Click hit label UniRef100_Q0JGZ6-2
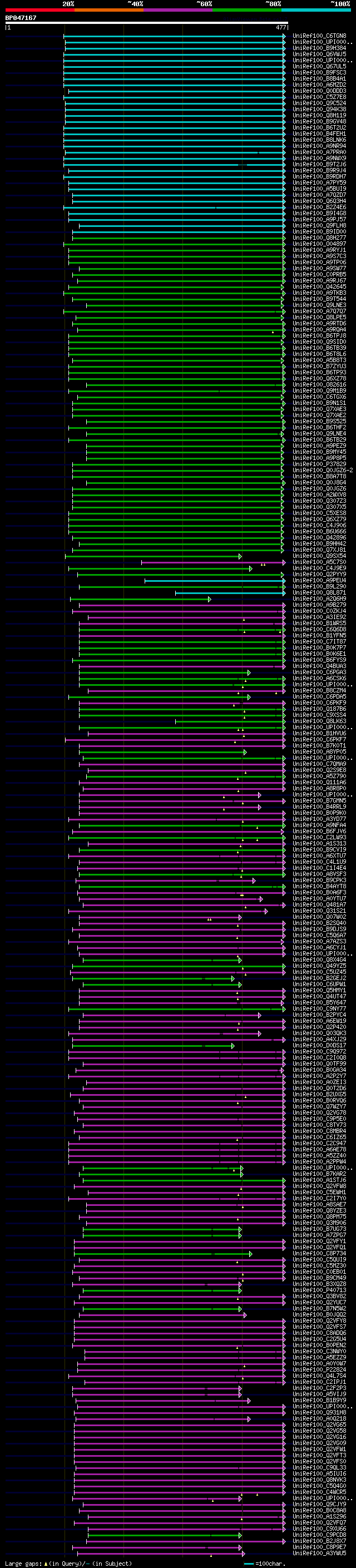356x1568 pixels. click(323, 471)
